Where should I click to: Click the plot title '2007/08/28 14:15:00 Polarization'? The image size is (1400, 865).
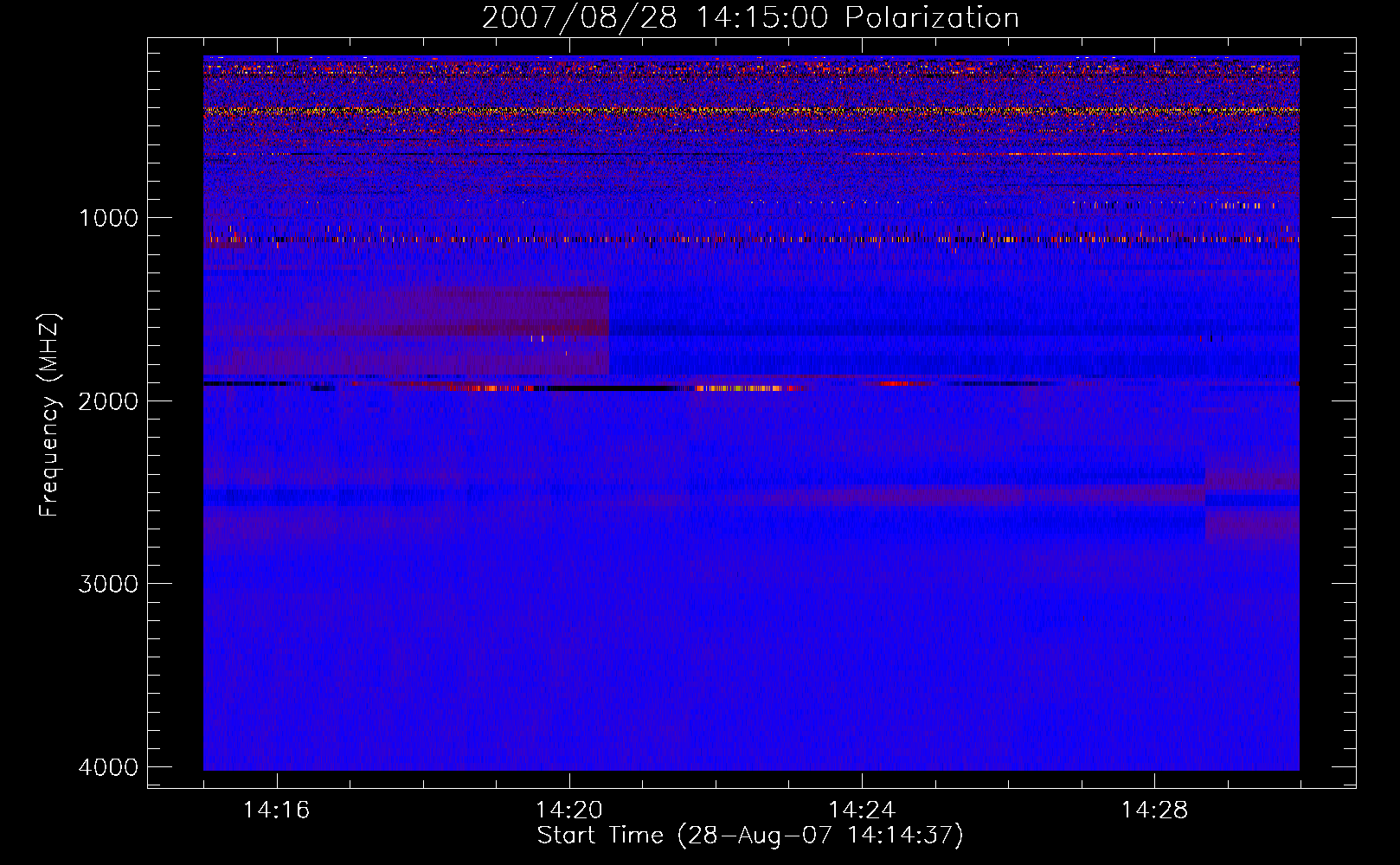[x=750, y=18]
